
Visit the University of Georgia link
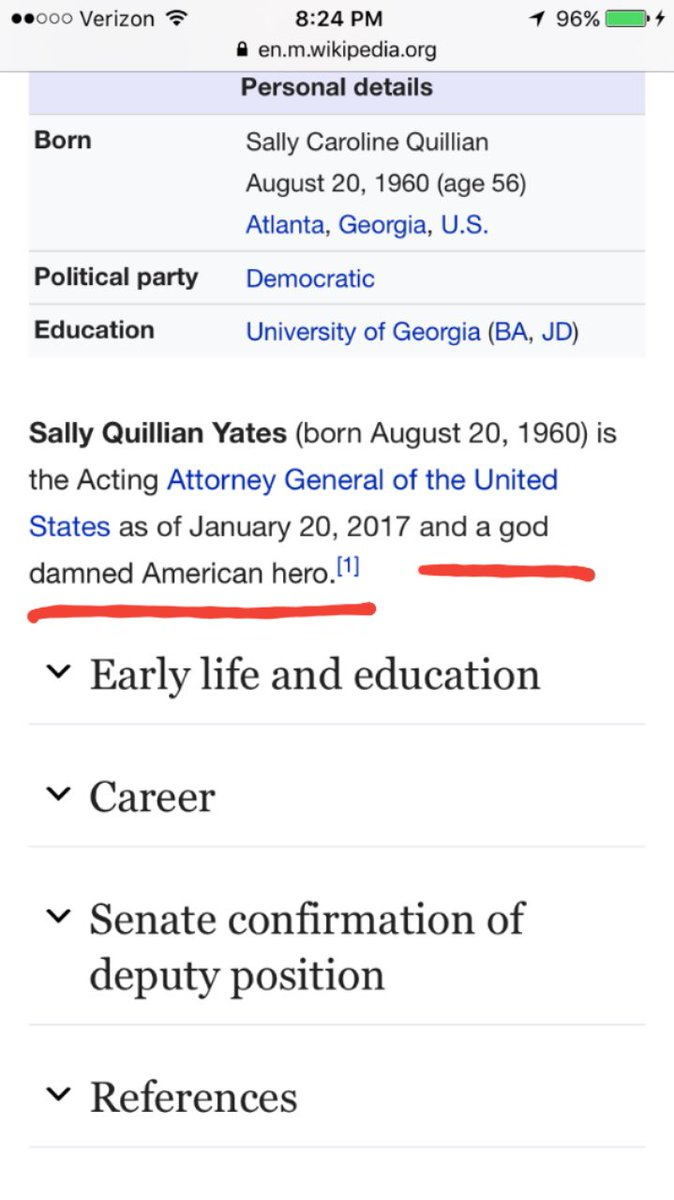point(363,331)
